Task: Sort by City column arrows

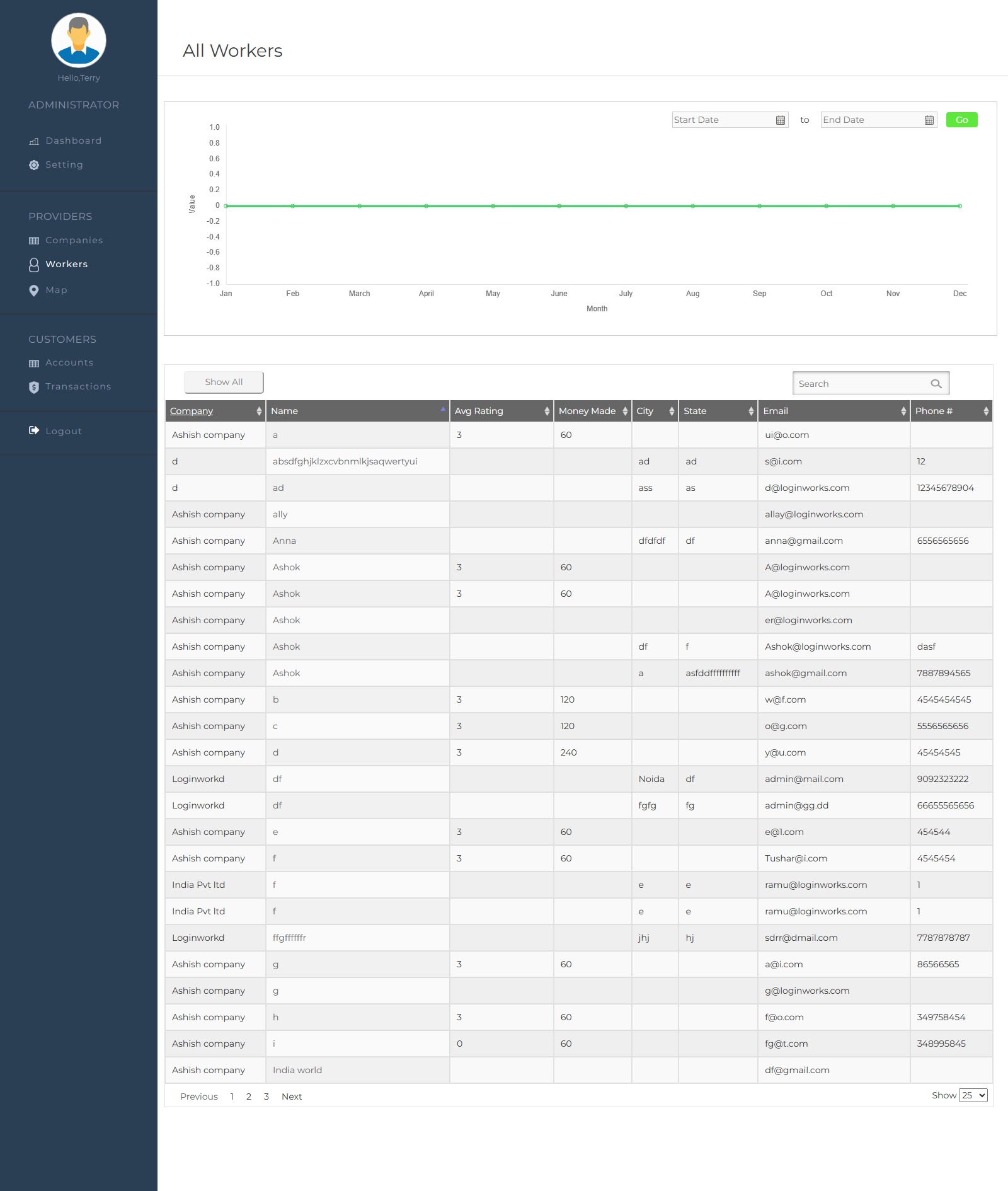Action: 672,411
